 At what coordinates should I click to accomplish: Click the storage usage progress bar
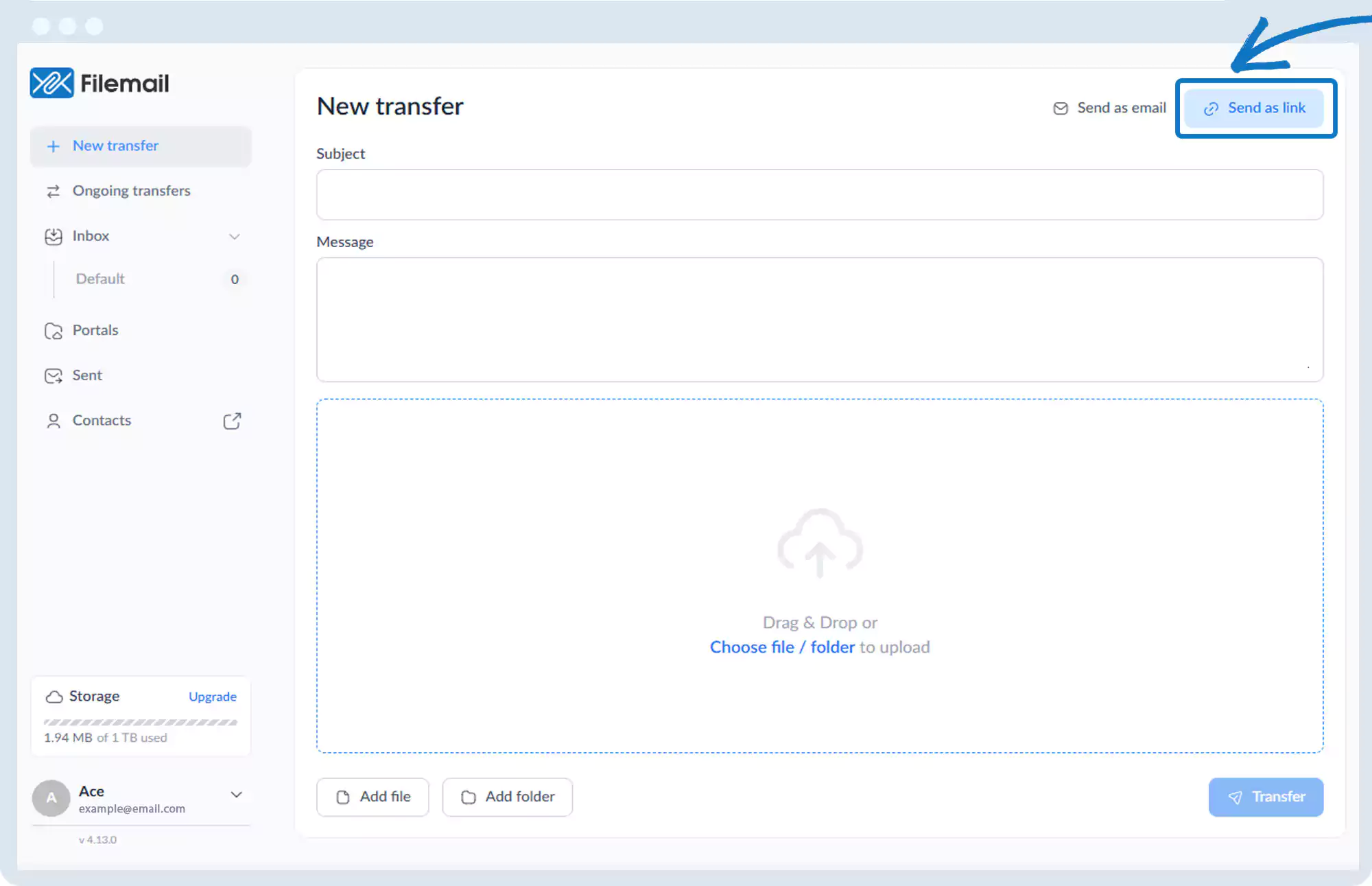tap(141, 722)
